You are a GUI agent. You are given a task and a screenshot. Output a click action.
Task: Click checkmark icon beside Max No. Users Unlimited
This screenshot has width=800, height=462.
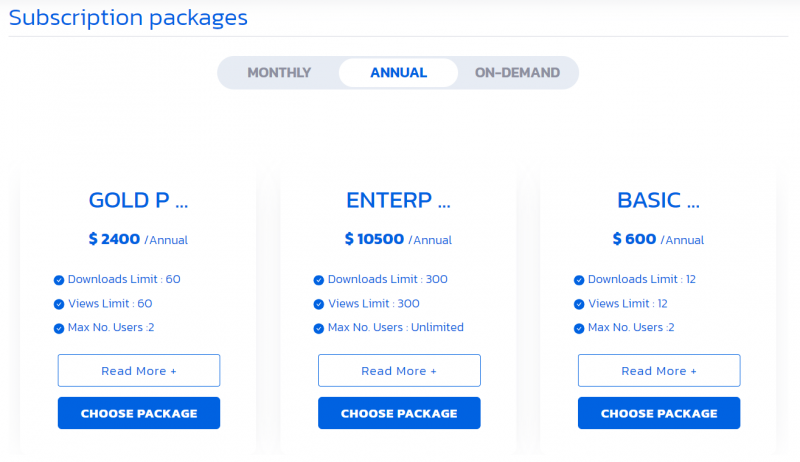click(x=318, y=328)
